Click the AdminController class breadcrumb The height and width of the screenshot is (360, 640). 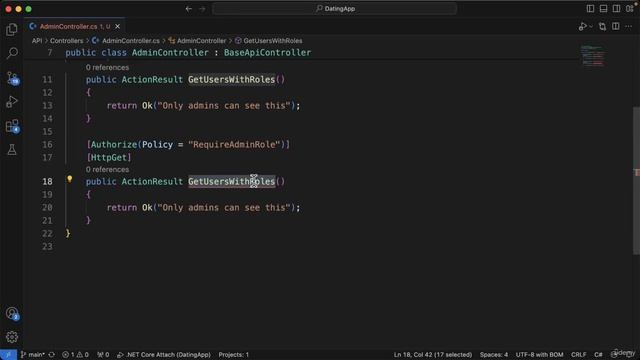click(197, 41)
